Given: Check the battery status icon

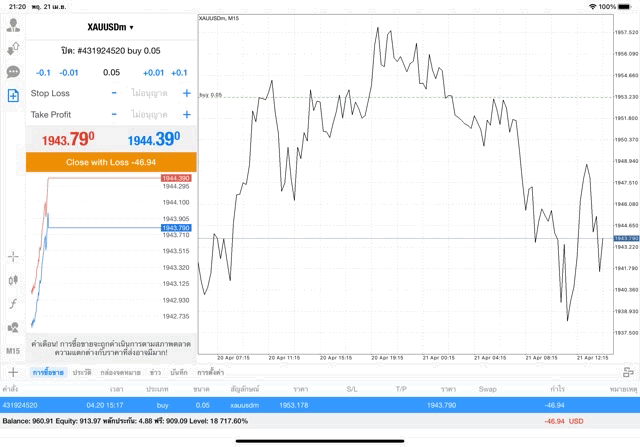Looking at the screenshot, I should (625, 7).
